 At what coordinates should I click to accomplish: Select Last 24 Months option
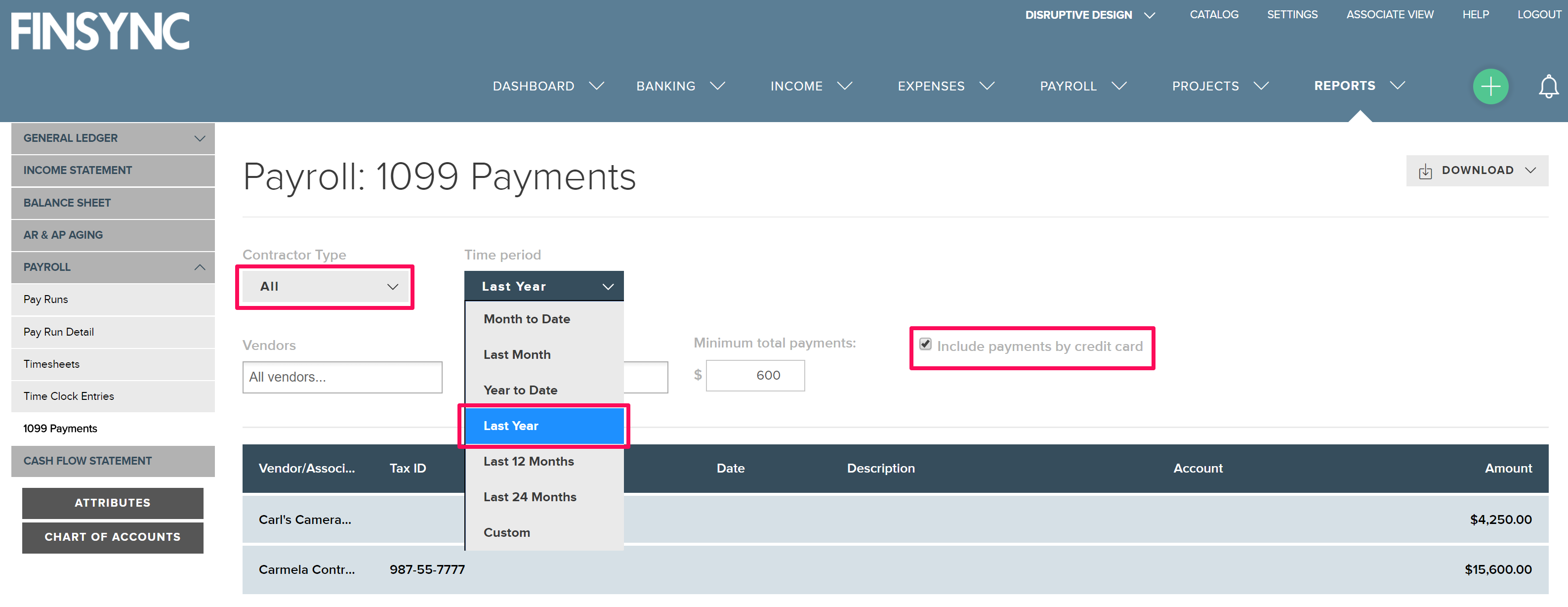(544, 497)
